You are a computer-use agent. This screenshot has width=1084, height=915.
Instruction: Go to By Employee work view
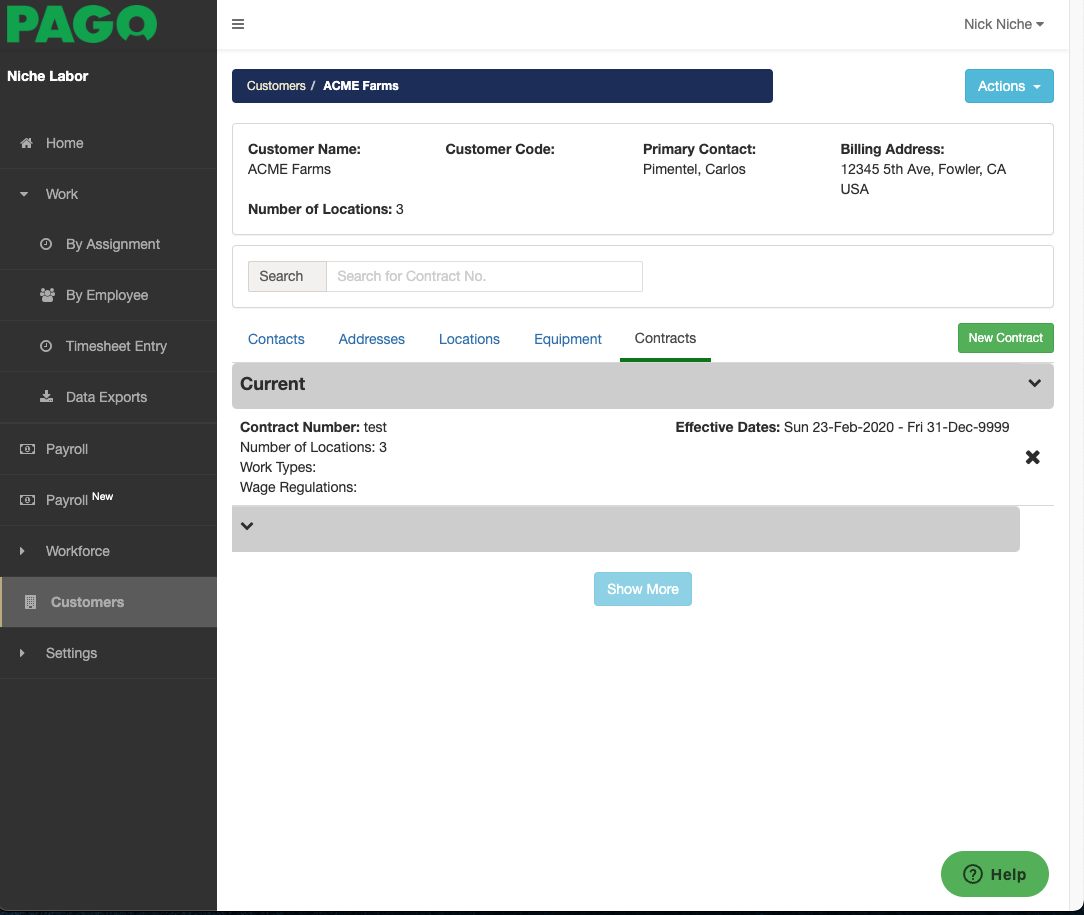pos(106,295)
